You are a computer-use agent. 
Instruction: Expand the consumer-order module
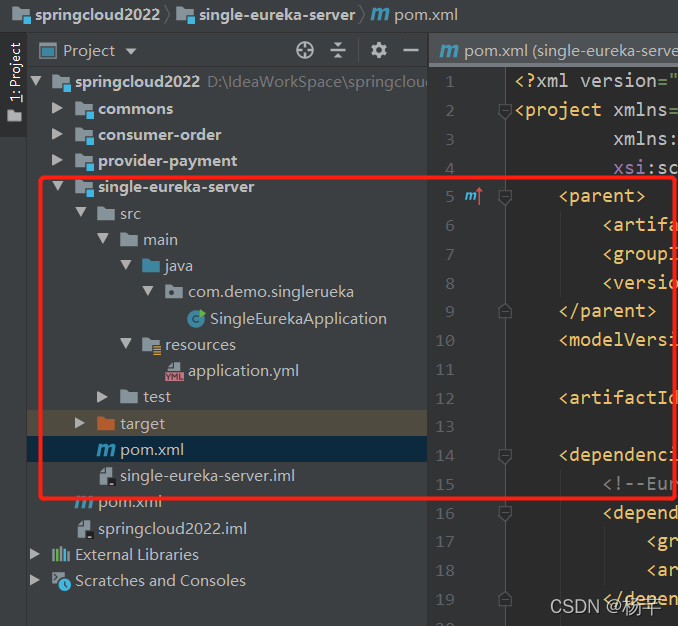(57, 134)
